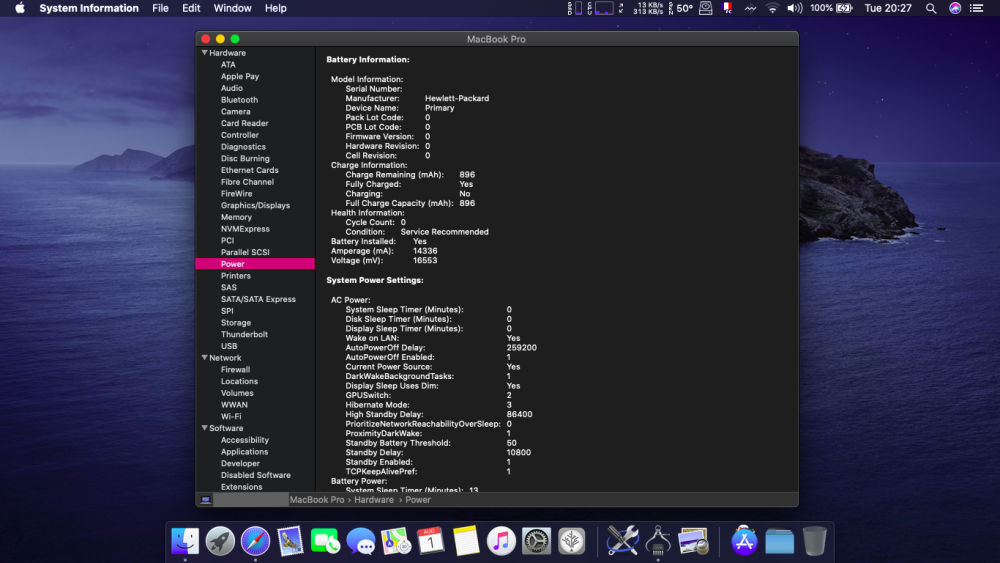
Task: Open Notification Center list icon
Action: (x=976, y=8)
